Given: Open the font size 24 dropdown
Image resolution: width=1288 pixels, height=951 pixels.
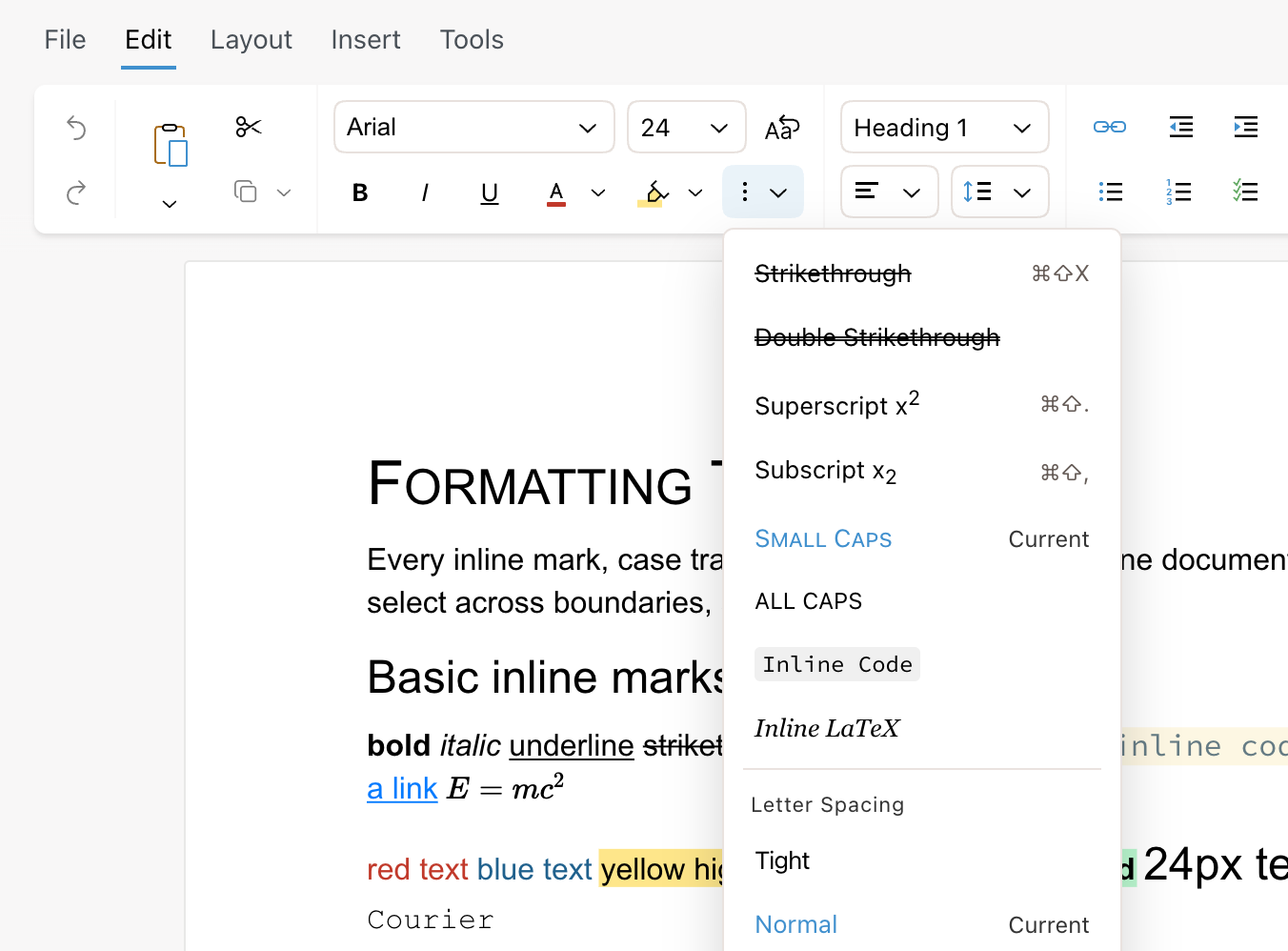Looking at the screenshot, I should (x=686, y=127).
